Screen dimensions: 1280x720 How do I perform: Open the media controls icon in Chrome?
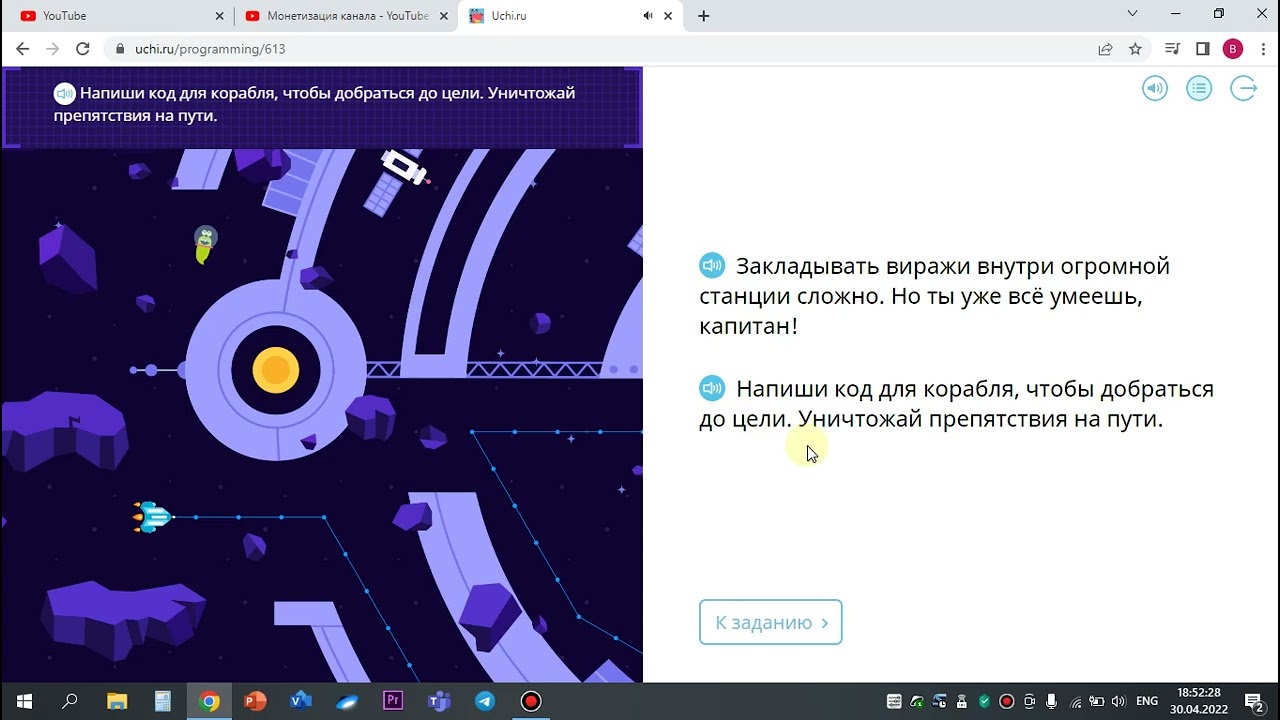click(1173, 49)
